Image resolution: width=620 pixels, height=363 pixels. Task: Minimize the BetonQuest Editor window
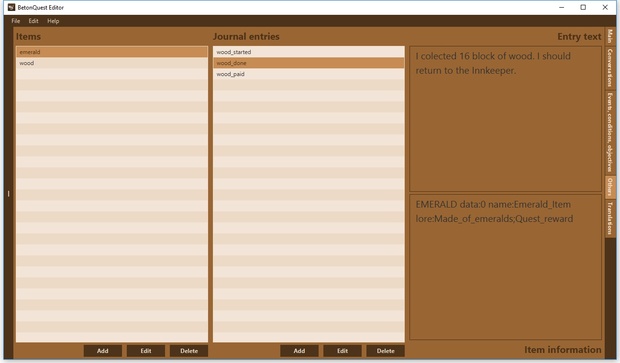click(561, 7)
